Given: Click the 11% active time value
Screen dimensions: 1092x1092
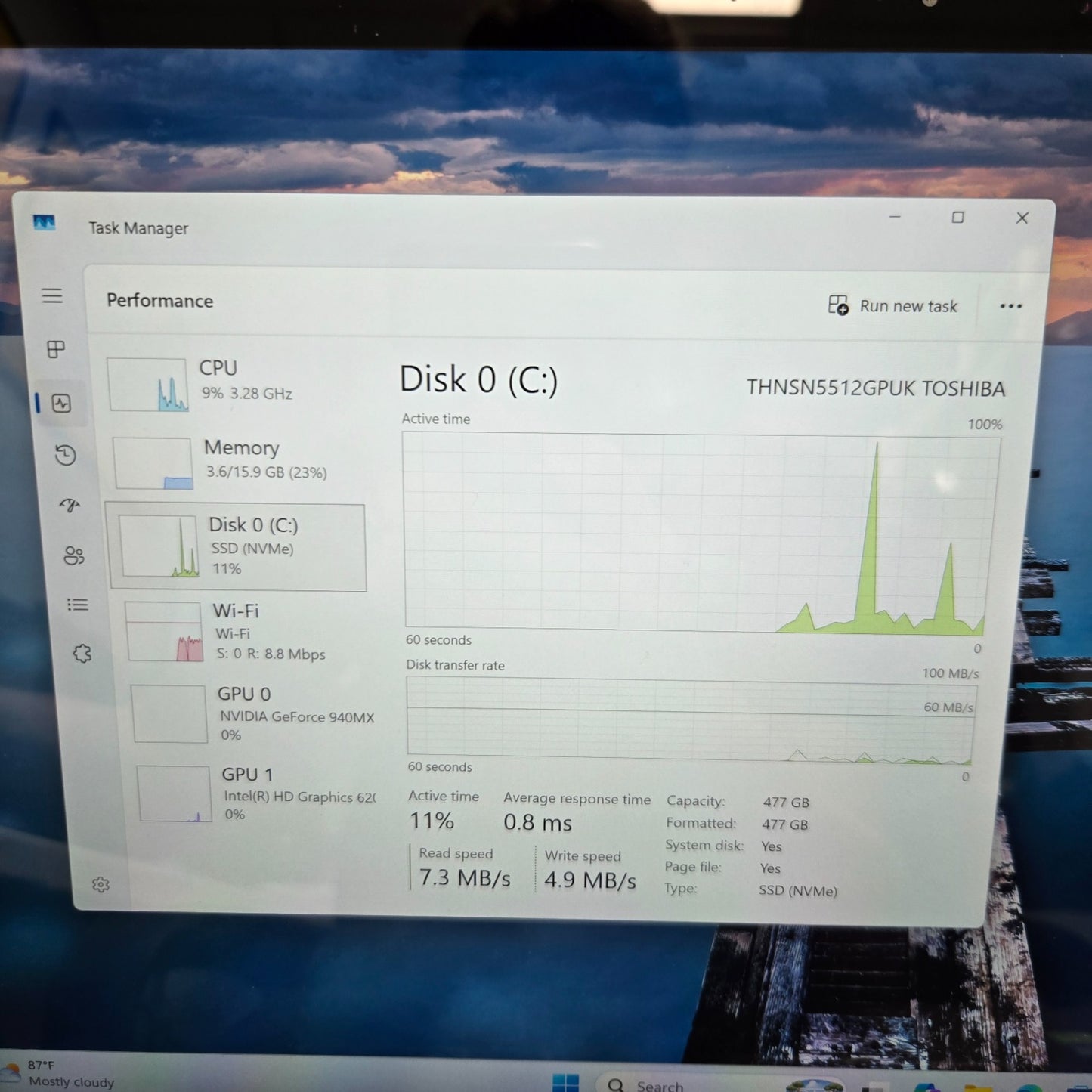Looking at the screenshot, I should (432, 821).
